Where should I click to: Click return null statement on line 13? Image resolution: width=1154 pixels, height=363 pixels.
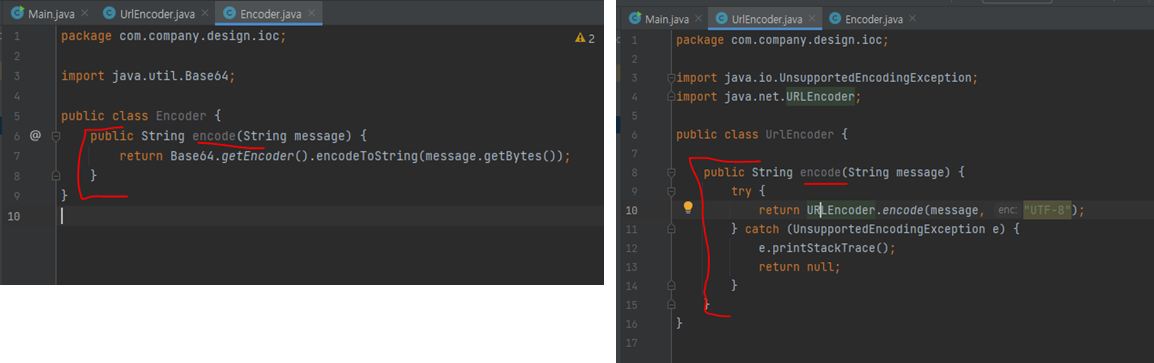point(799,267)
